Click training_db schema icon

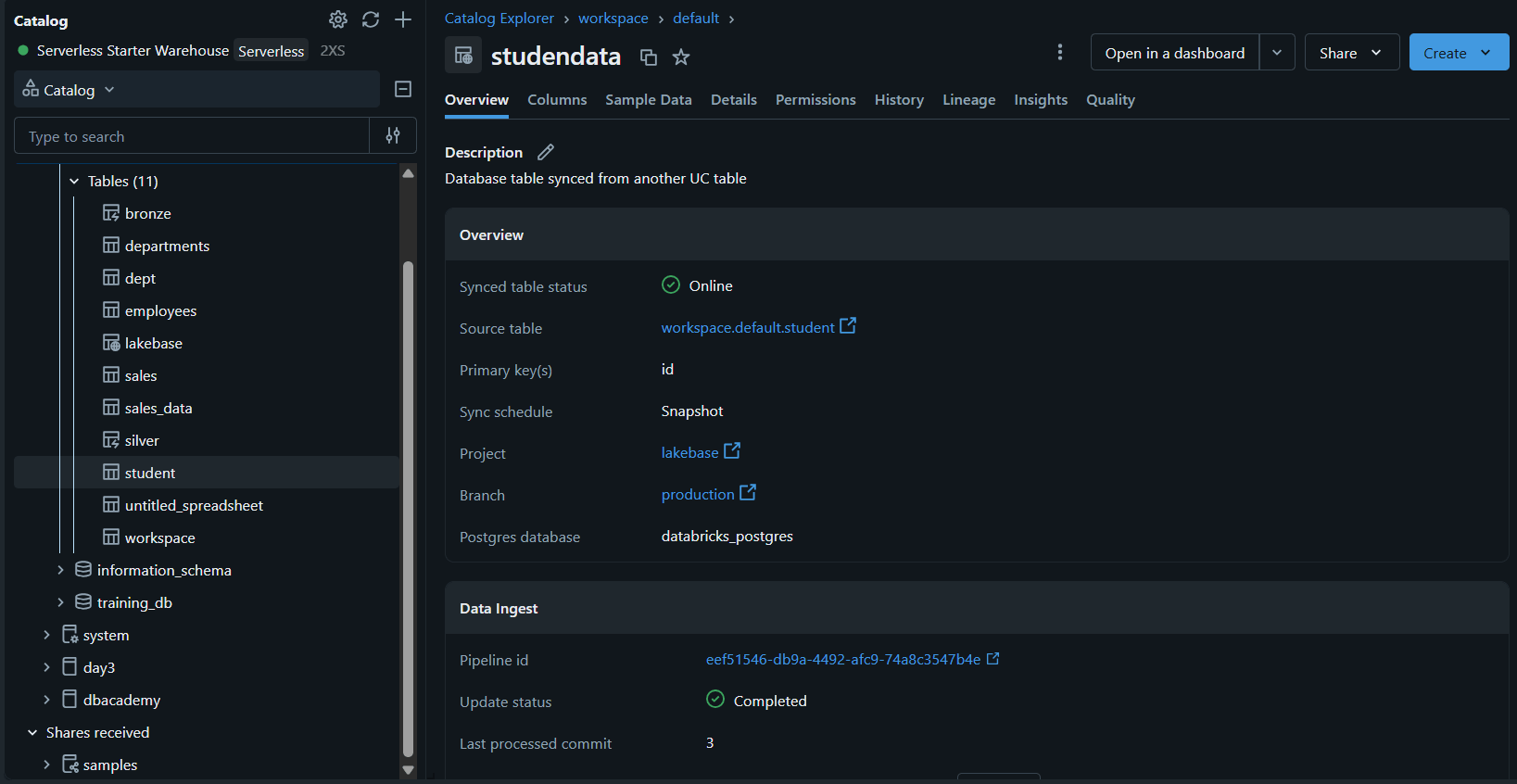(x=83, y=602)
